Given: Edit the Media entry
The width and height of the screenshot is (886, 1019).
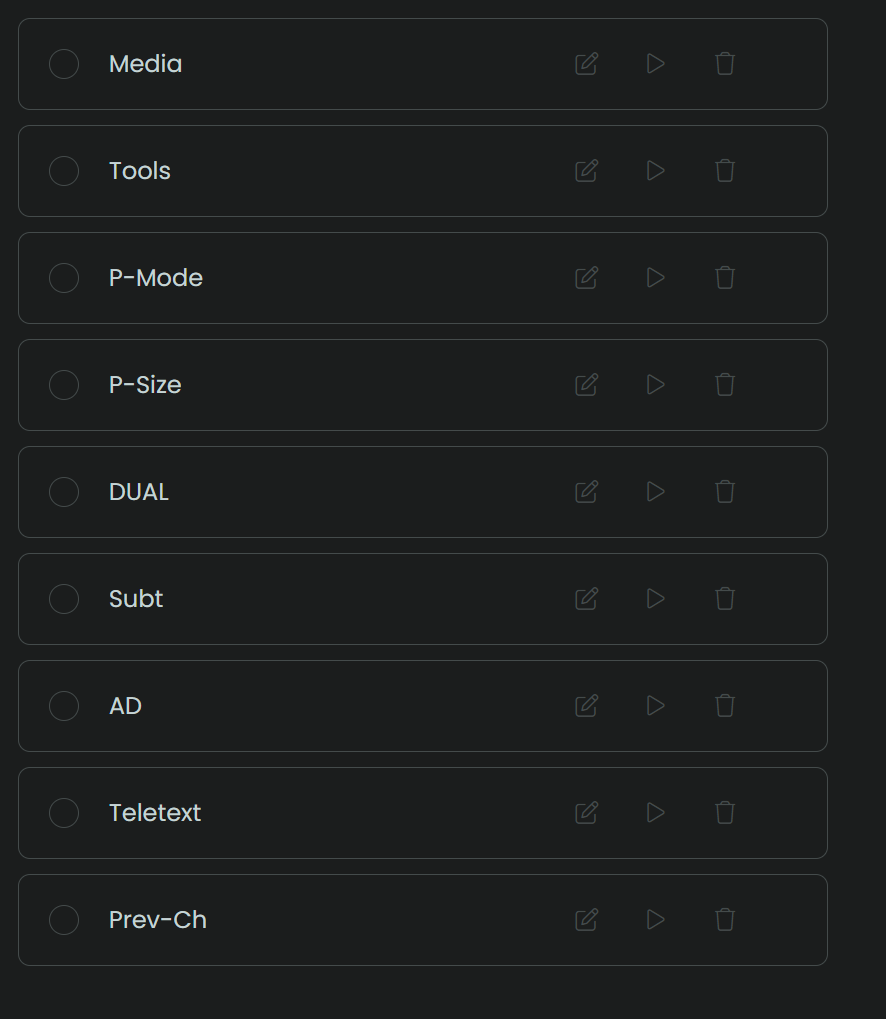Looking at the screenshot, I should 587,64.
